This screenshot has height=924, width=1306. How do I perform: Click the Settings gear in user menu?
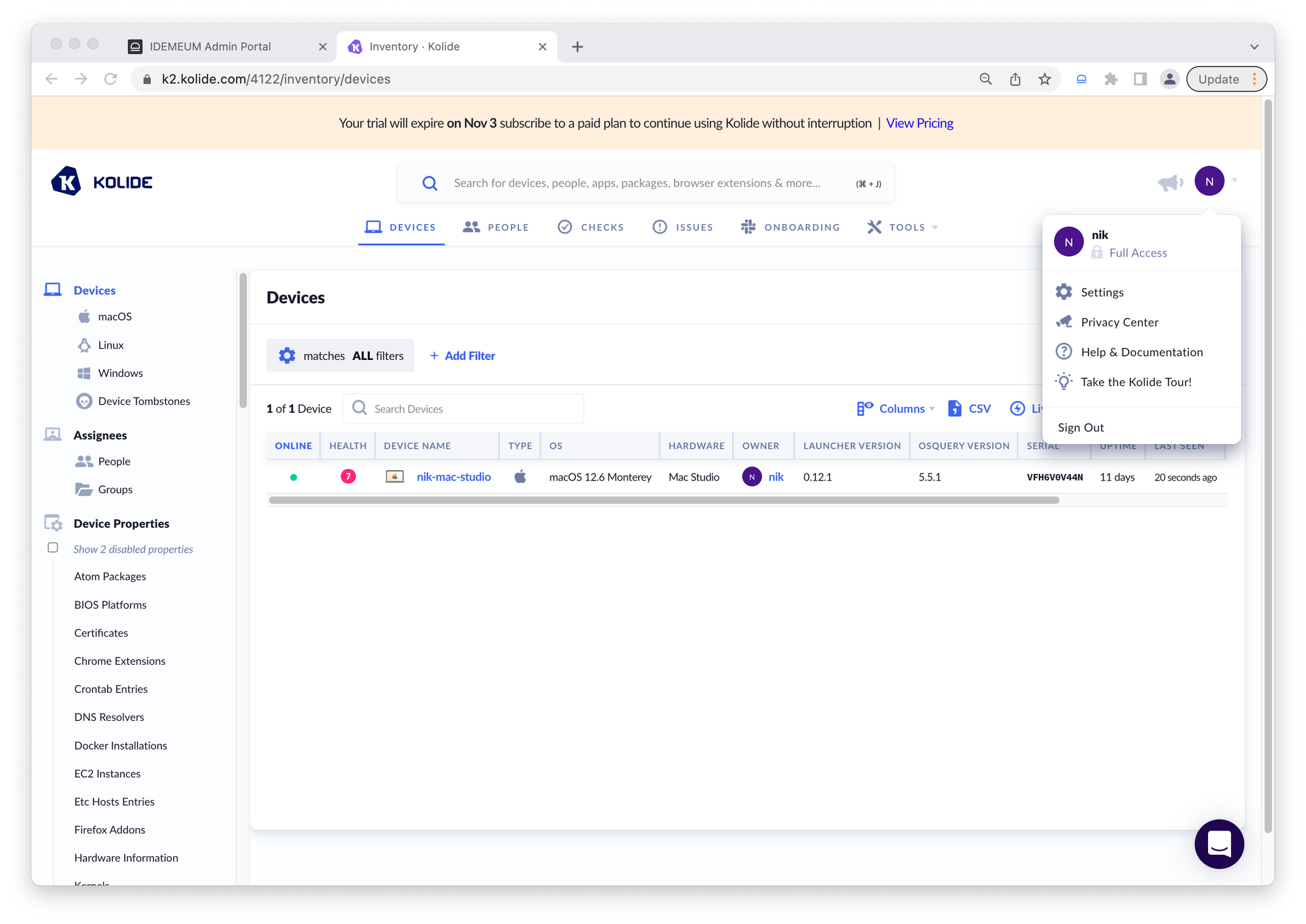(1064, 292)
